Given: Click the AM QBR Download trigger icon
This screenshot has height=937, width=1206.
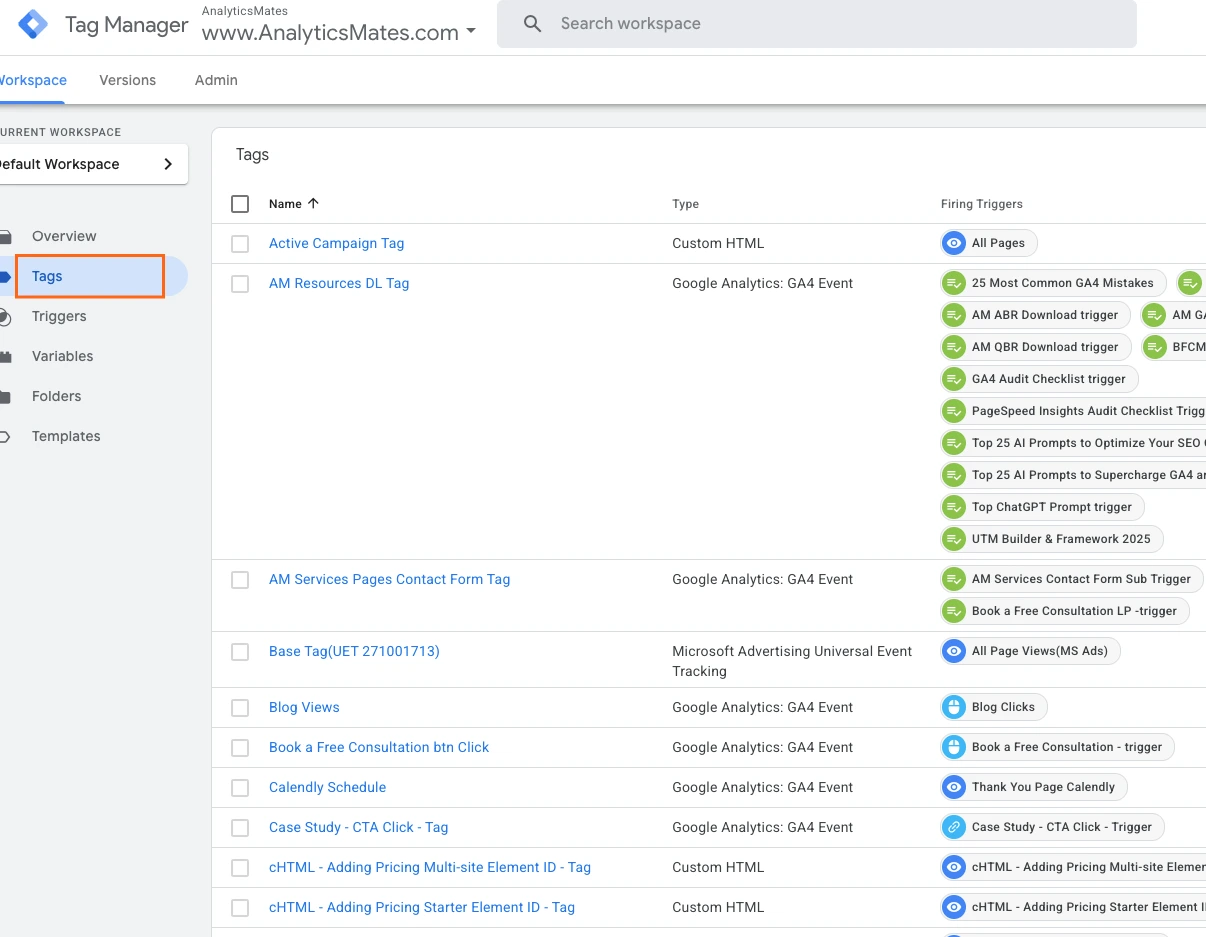Looking at the screenshot, I should click(954, 347).
